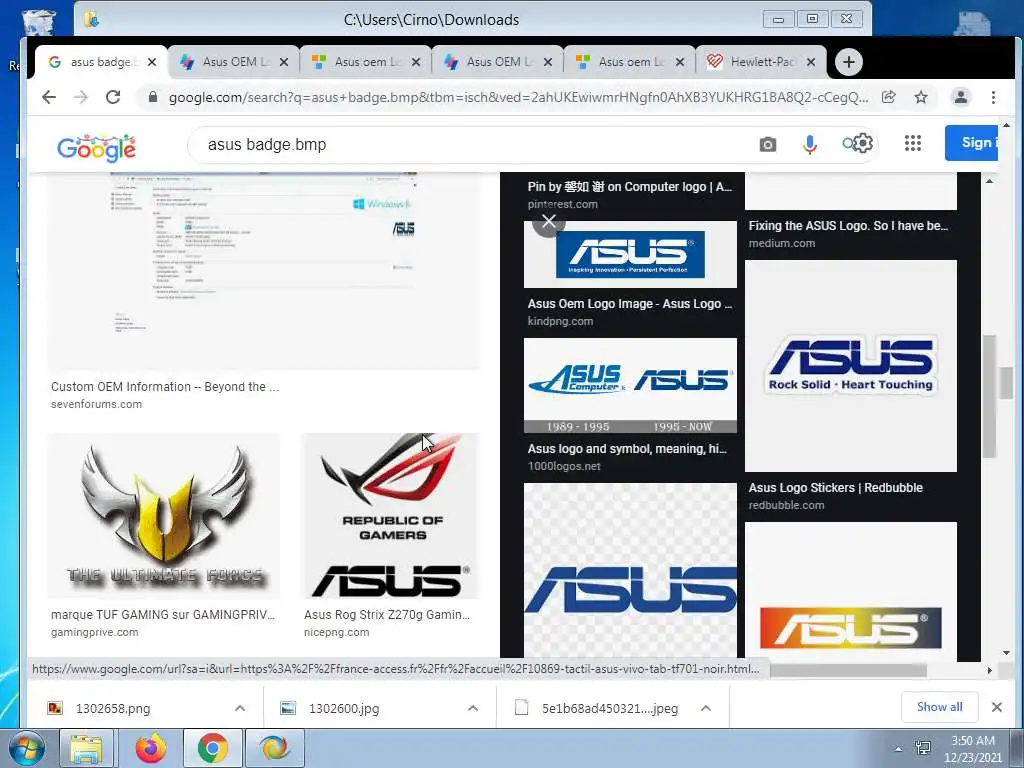Open 'Fixing the ASUS Logo' medium.com result
Screen dimensions: 1024x768
(848, 226)
